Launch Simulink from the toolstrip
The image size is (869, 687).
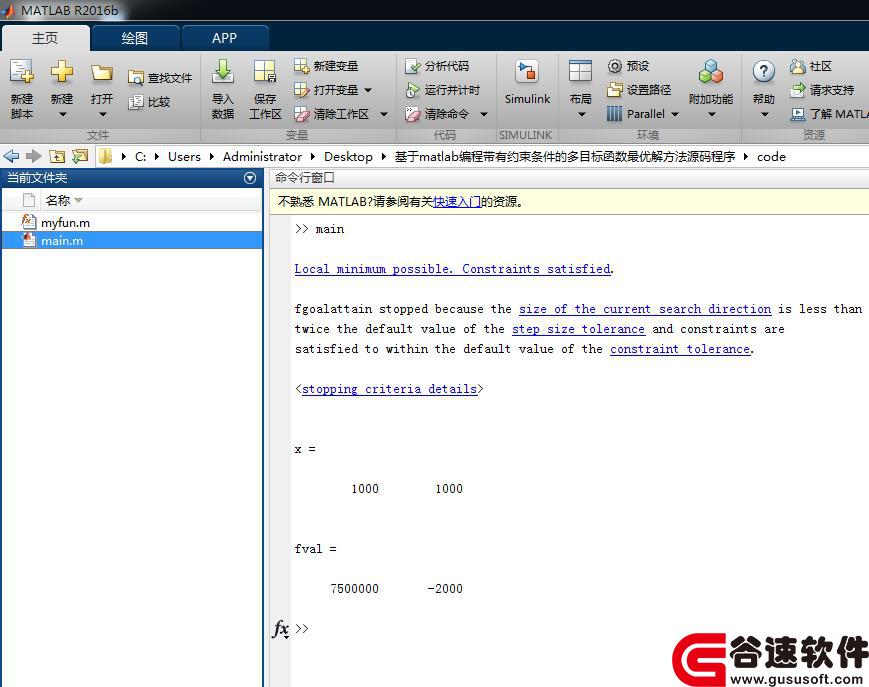pyautogui.click(x=527, y=83)
